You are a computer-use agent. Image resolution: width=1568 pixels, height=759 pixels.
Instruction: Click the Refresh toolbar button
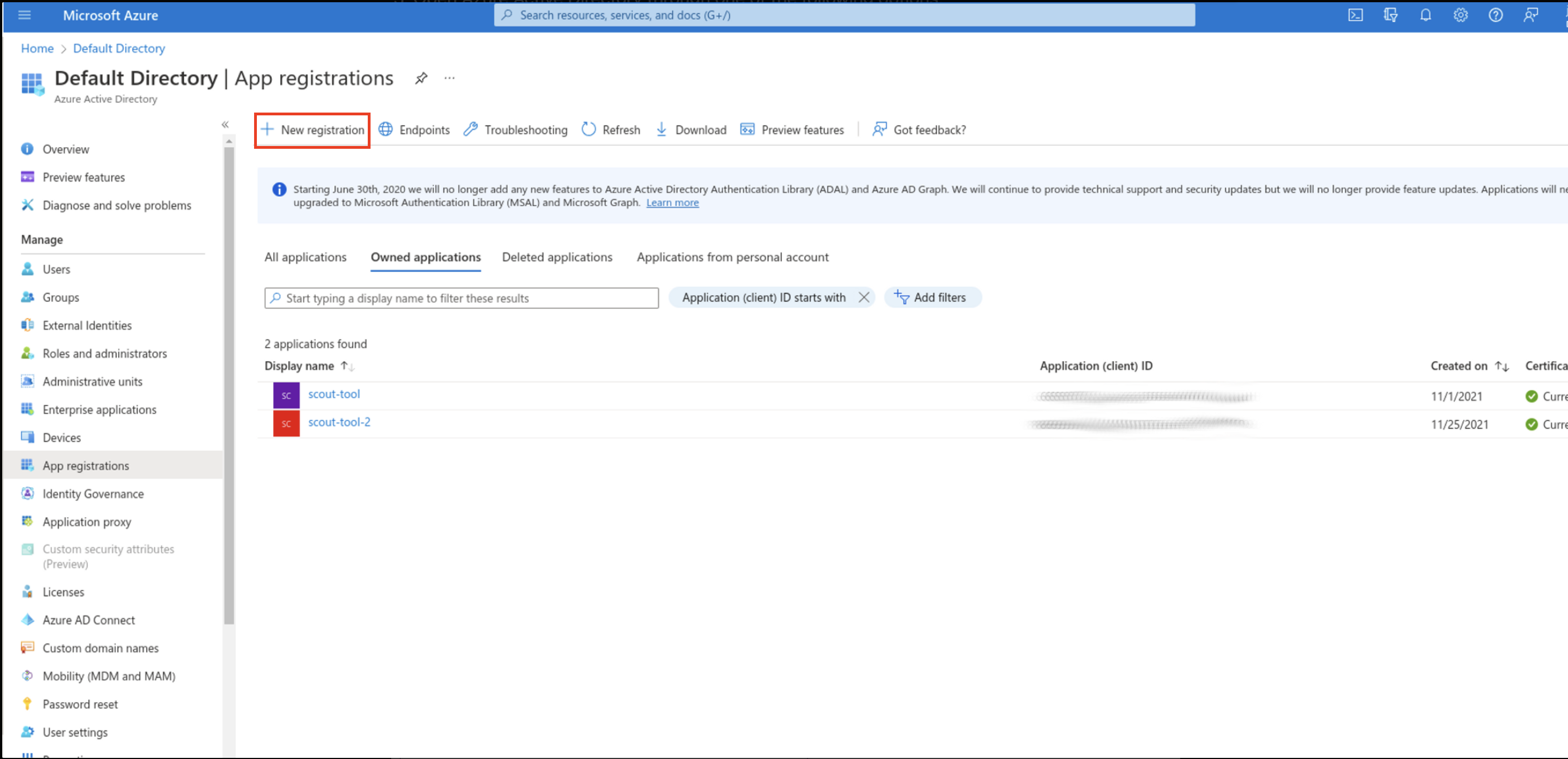[611, 130]
